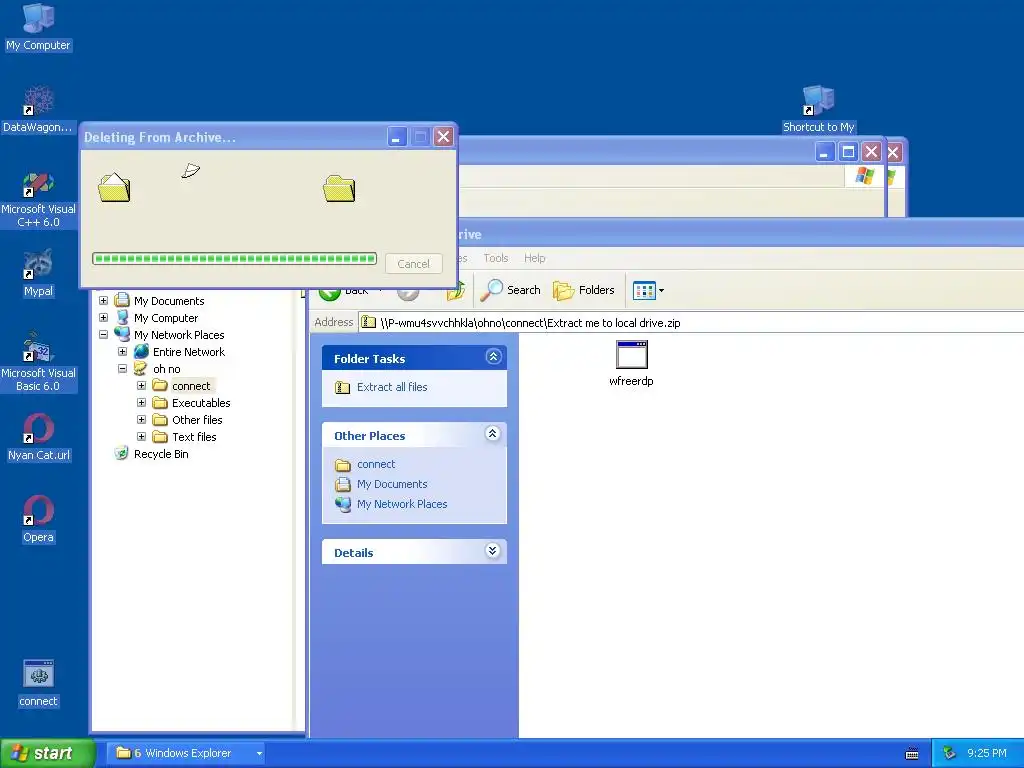
Task: Click the Start button
Action: 48,753
